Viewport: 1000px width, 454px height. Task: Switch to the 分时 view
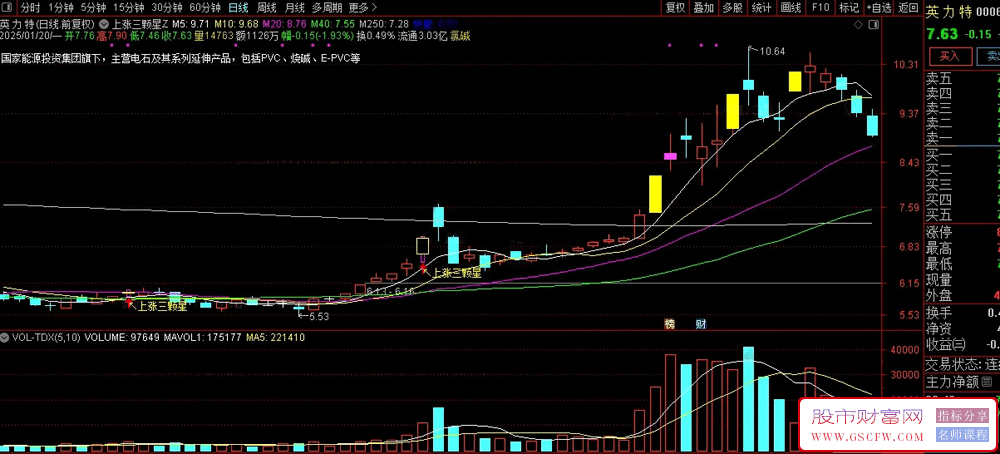pos(30,8)
